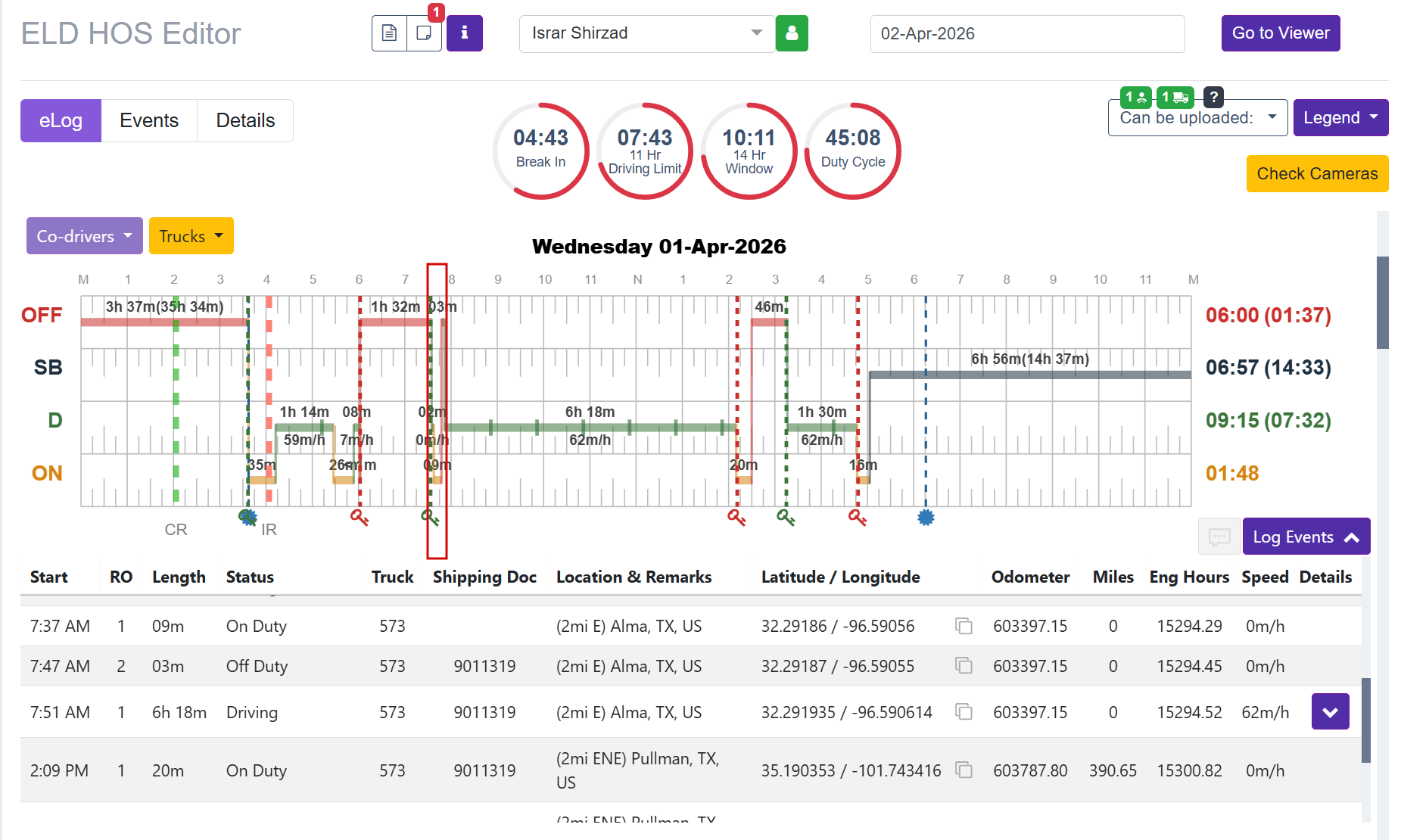Image resolution: width=1401 pixels, height=840 pixels.
Task: Open the Can be uploaded dropdown
Action: click(x=1197, y=118)
